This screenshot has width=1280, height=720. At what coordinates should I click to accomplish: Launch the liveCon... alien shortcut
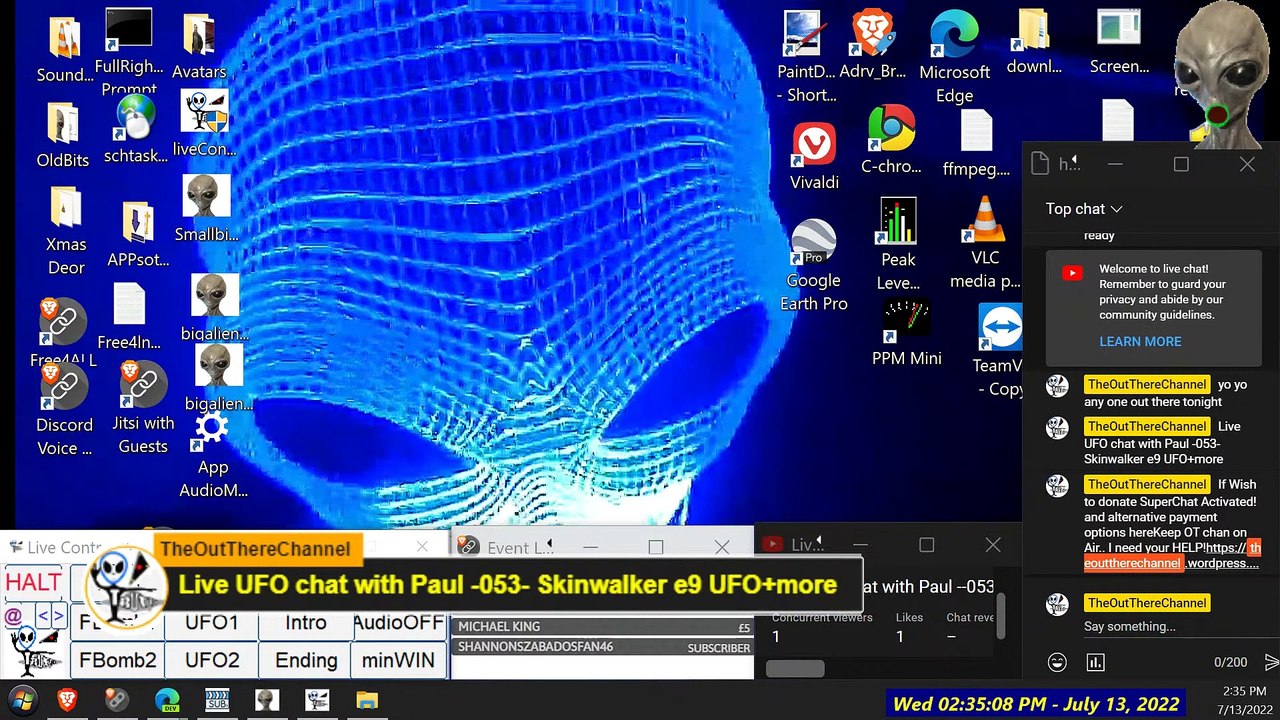[x=204, y=124]
